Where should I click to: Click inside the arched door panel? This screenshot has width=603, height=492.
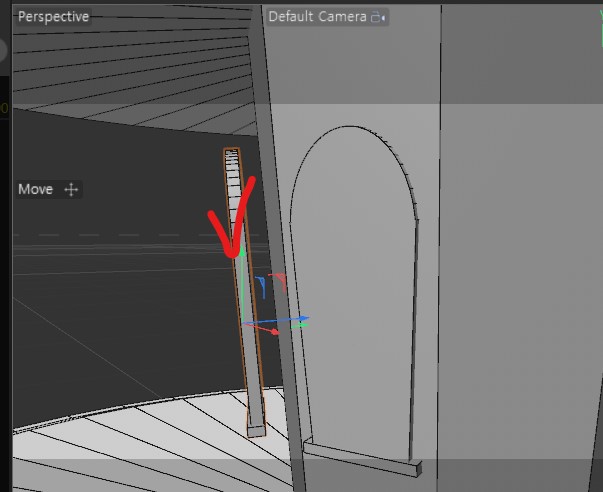[x=350, y=300]
